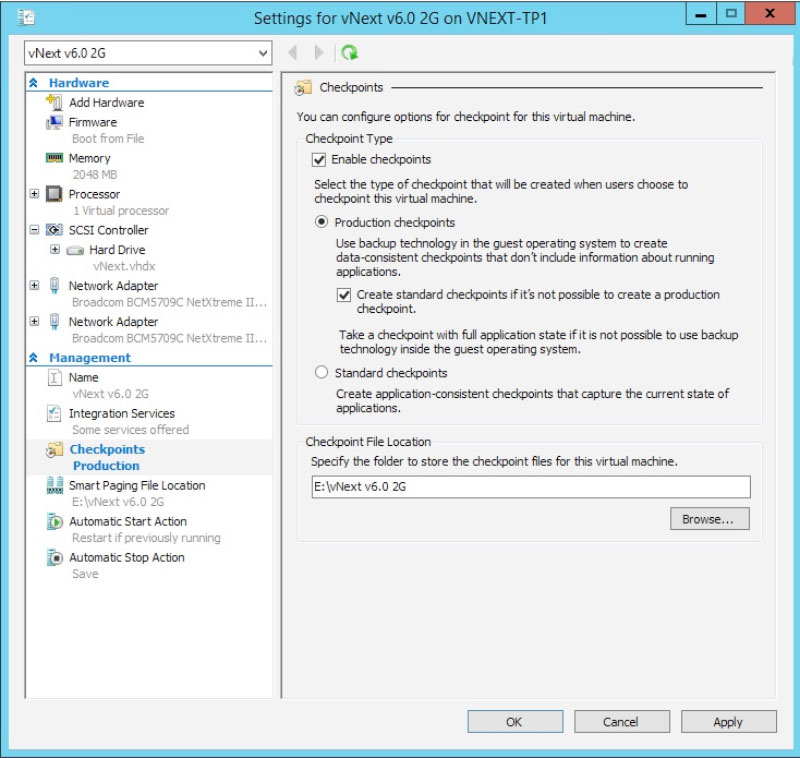800x758 pixels.
Task: Click 2048 MB memory value
Action: point(95,174)
